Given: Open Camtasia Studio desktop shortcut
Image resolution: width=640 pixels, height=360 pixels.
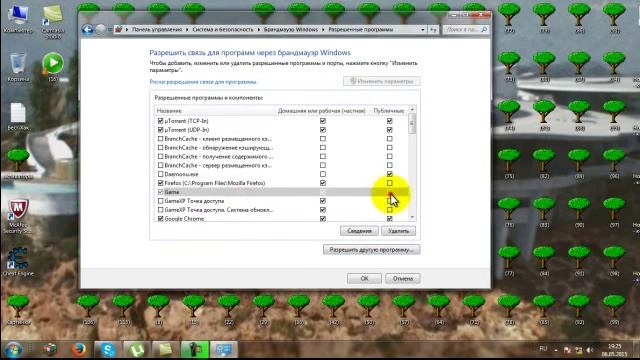Looking at the screenshot, I should pyautogui.click(x=53, y=21).
